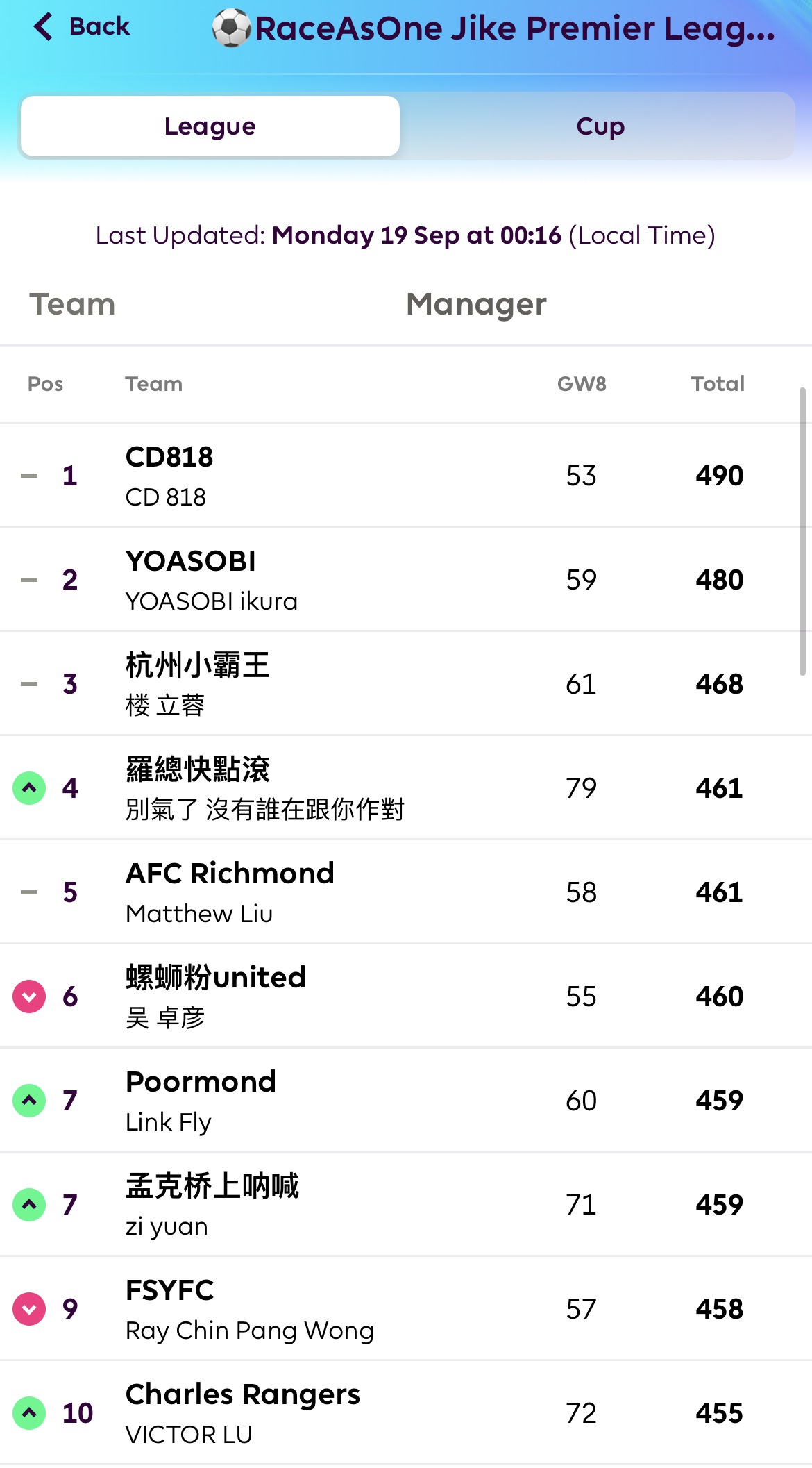The width and height of the screenshot is (812, 1468).
Task: Switch to the League tab
Action: tap(210, 126)
